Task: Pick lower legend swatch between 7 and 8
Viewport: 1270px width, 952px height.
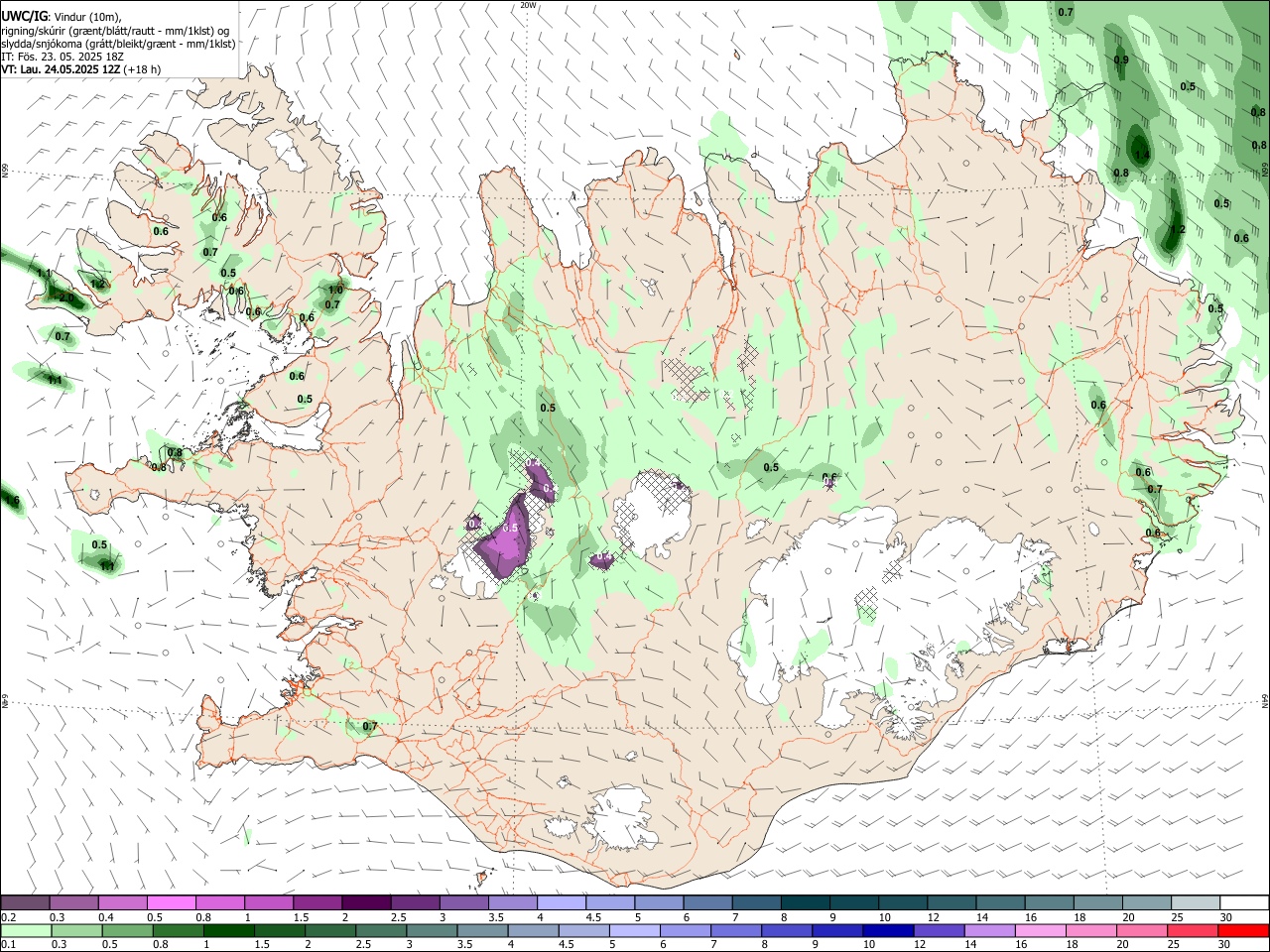Action: click(x=734, y=930)
